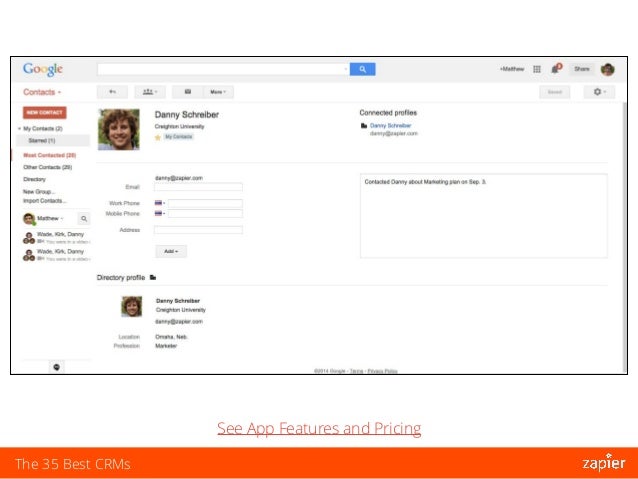Go back with the back arrow toolbar button
638x479 pixels.
pos(112,92)
